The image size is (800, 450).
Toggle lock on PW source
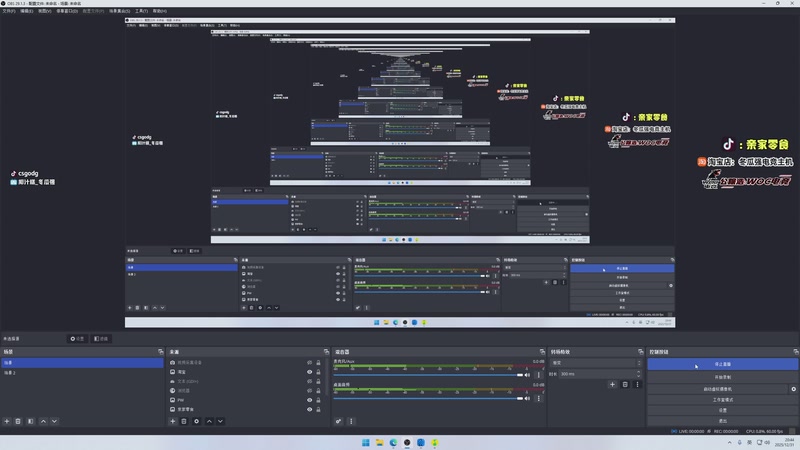tap(318, 400)
